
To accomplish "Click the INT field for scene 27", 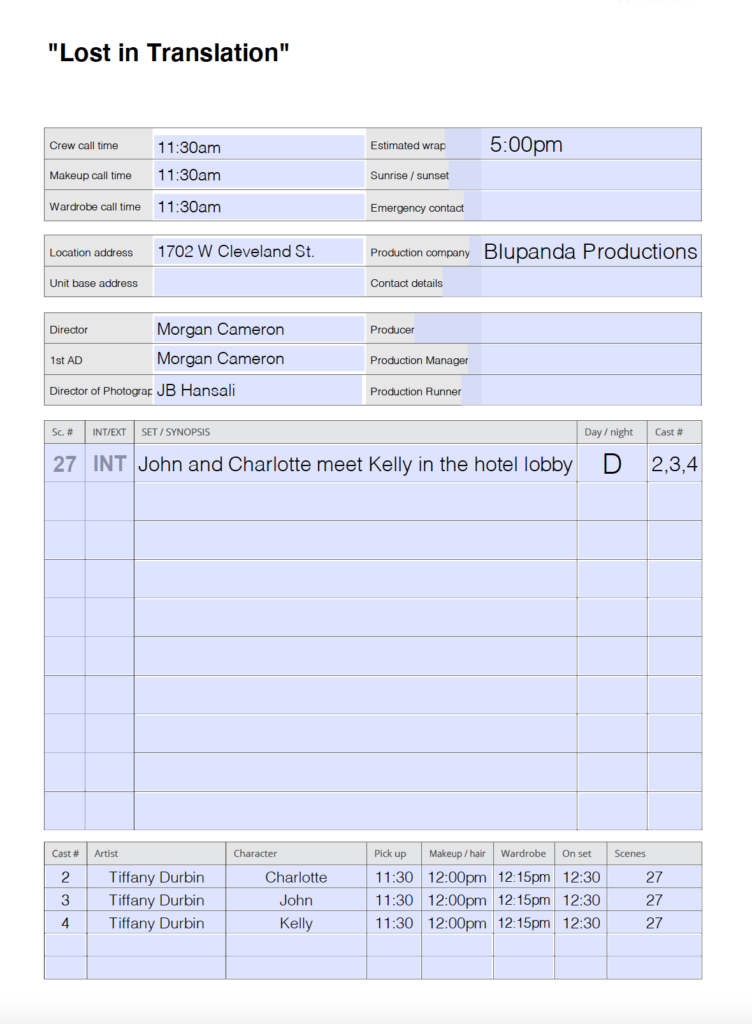I will pos(109,464).
